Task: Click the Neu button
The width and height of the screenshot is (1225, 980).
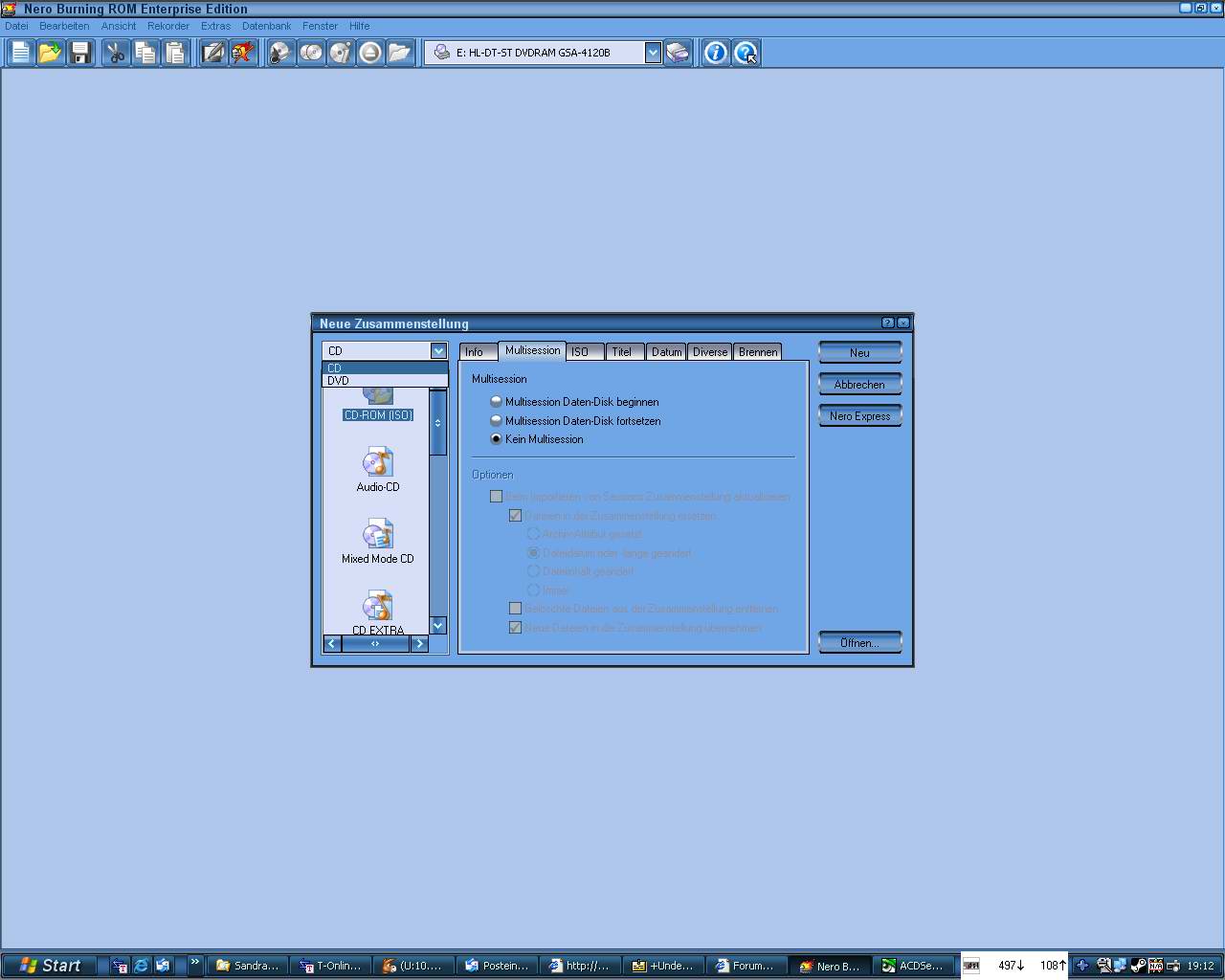Action: (859, 353)
